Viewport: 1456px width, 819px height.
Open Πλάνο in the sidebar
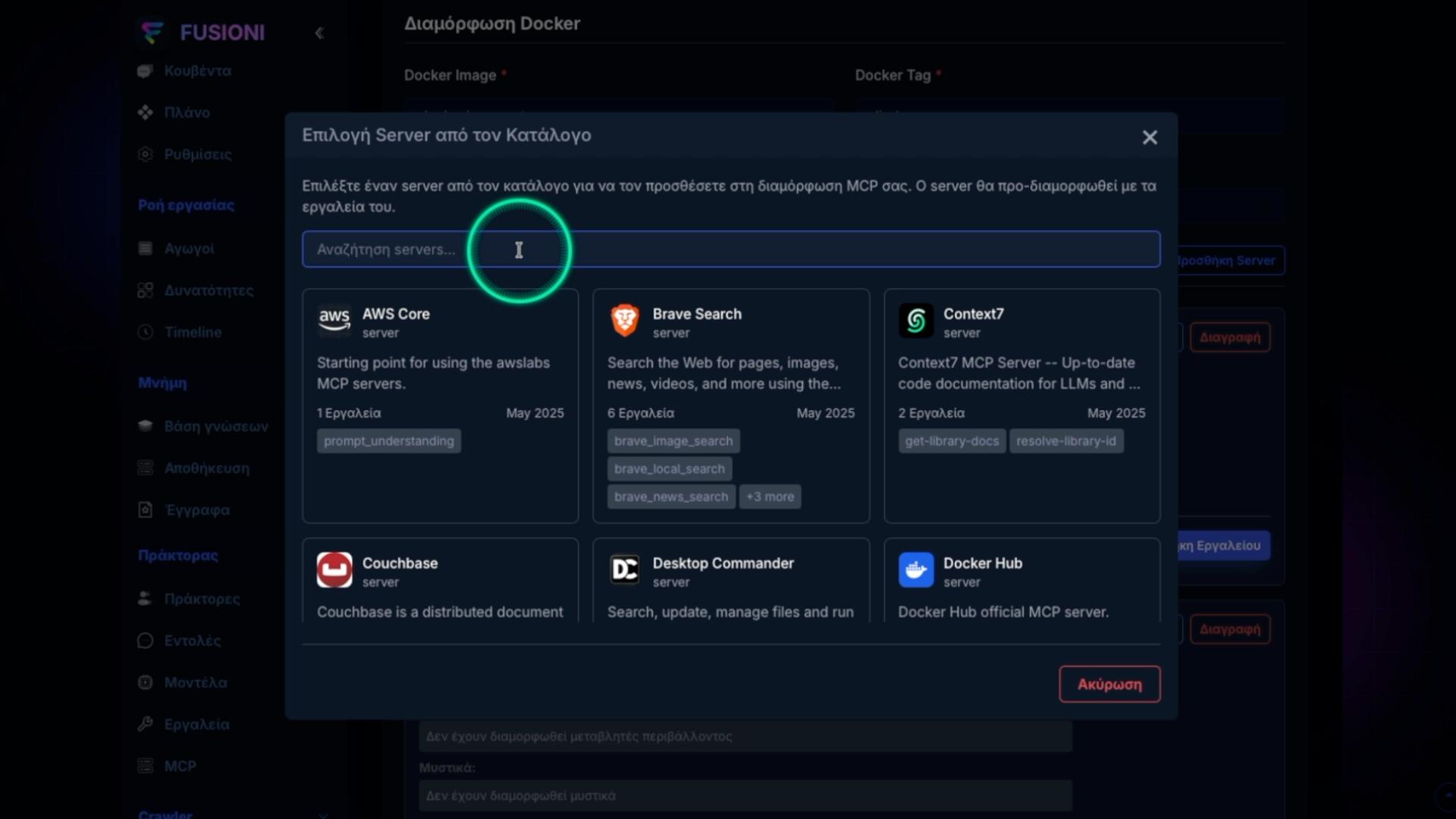point(187,112)
